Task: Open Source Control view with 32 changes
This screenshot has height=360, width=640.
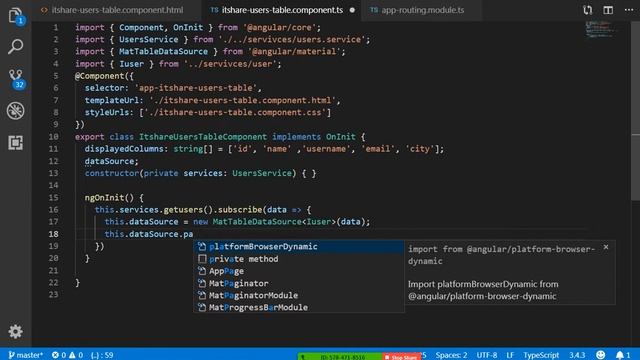Action: click(16, 78)
